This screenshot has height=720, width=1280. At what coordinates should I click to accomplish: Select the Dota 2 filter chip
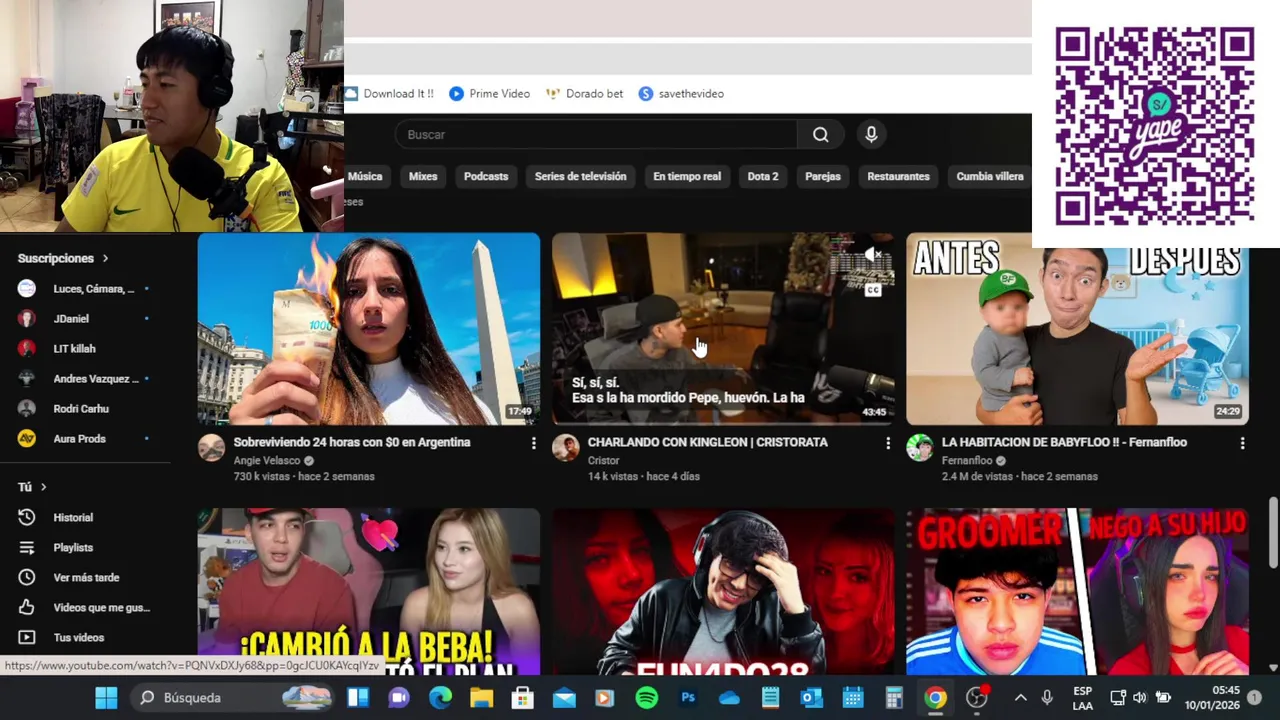tap(763, 176)
